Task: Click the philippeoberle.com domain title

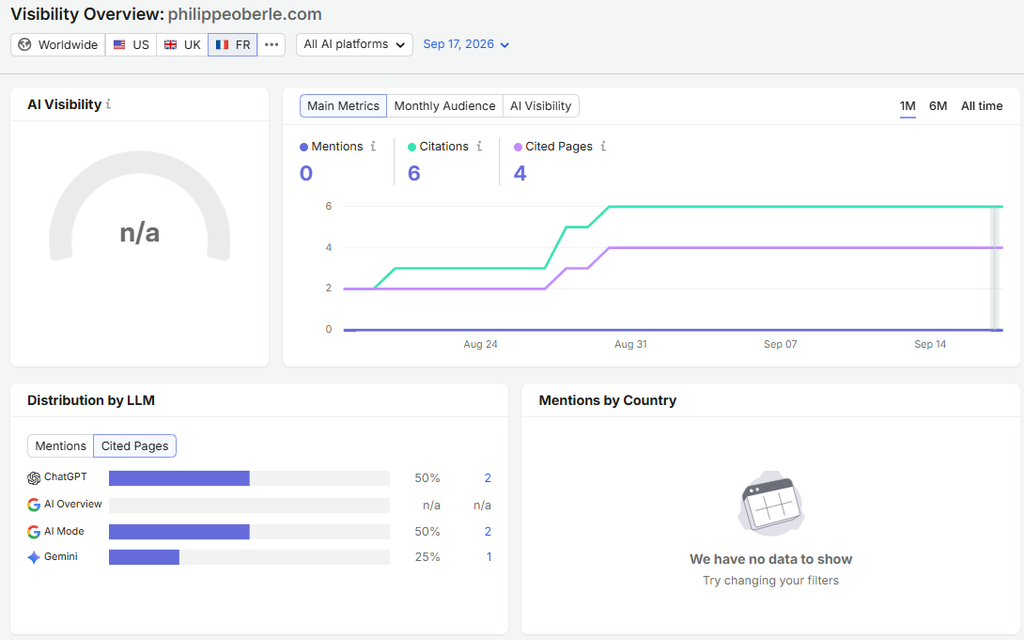Action: 245,14
